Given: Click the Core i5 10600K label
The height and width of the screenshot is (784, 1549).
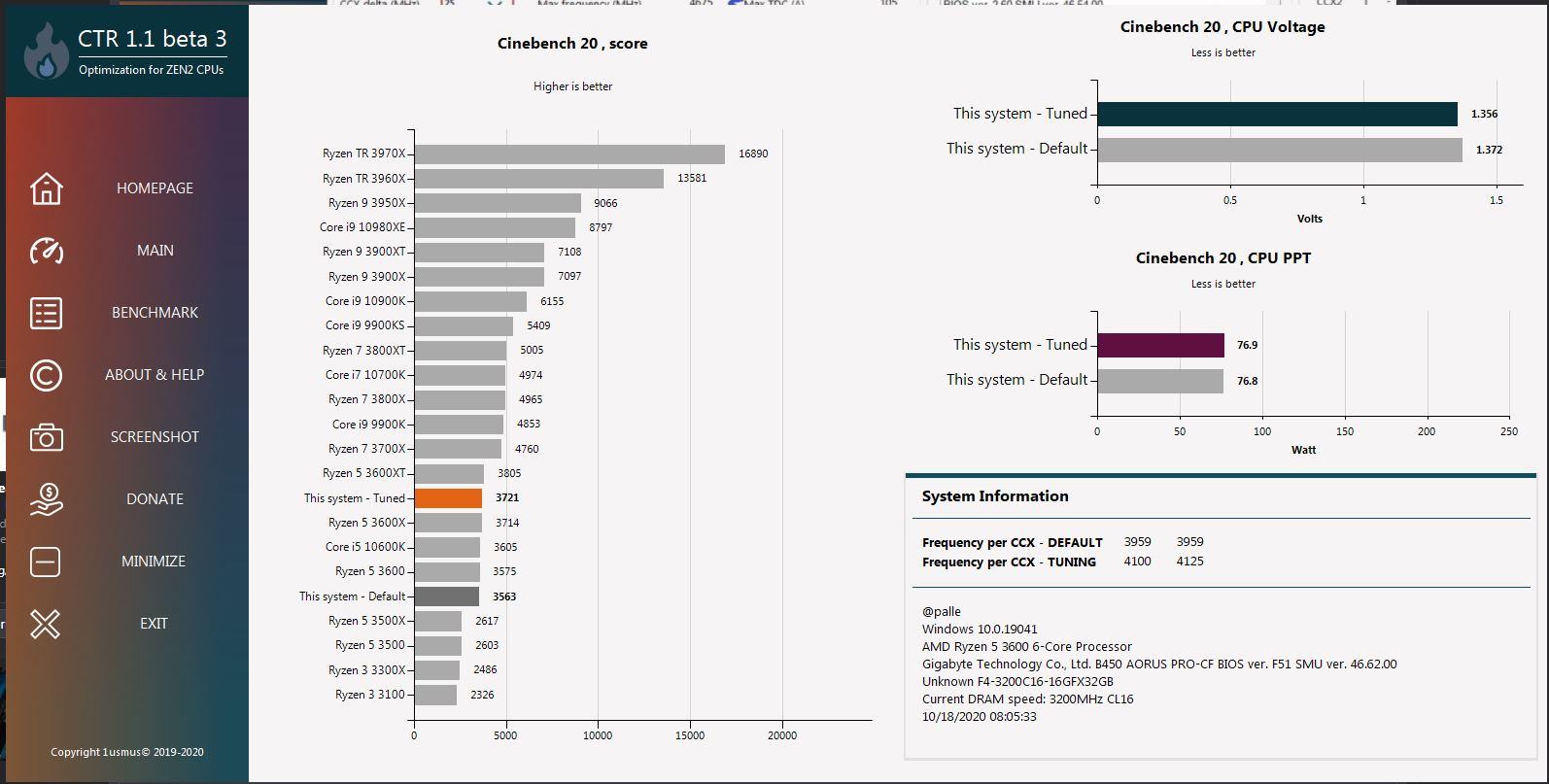Looking at the screenshot, I should pos(365,547).
